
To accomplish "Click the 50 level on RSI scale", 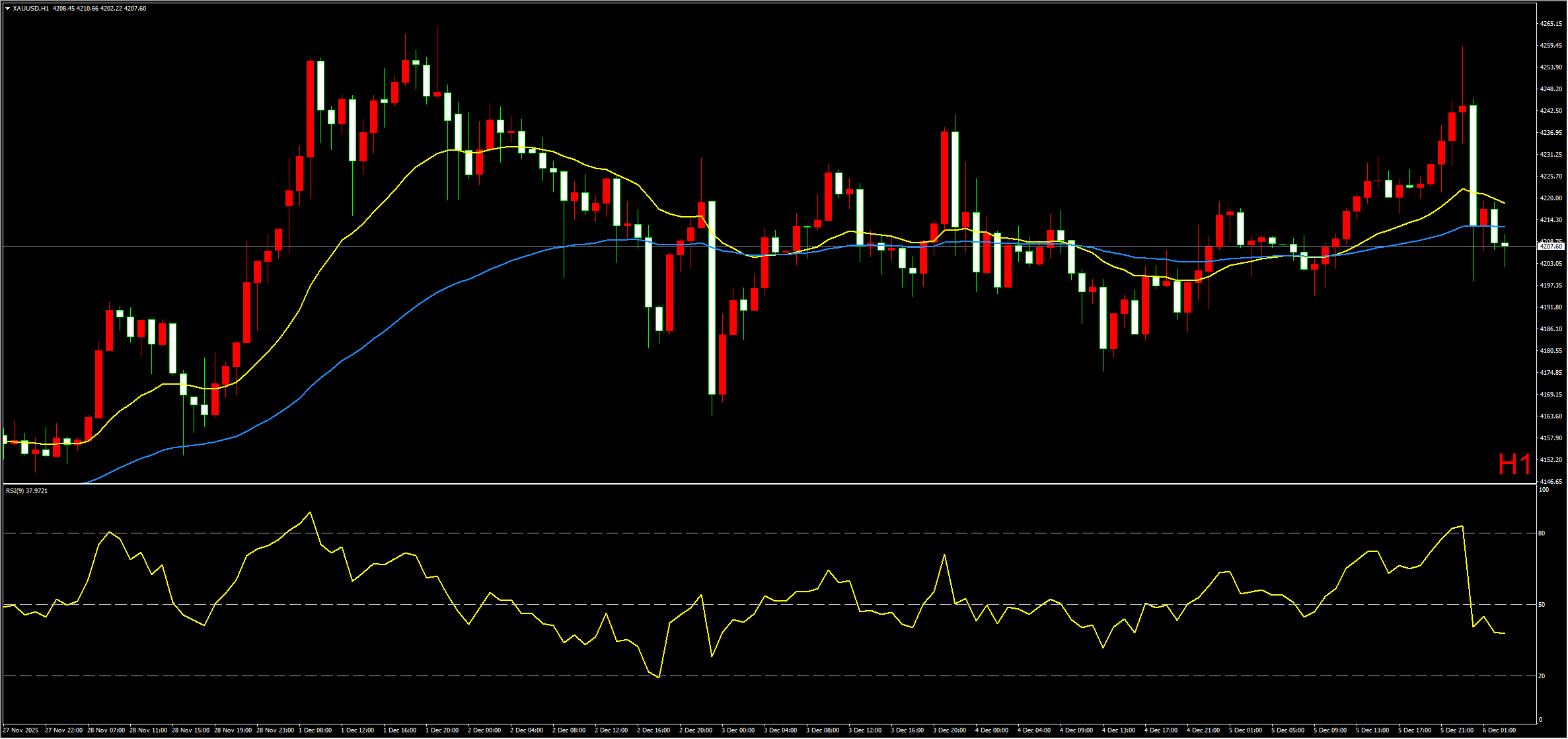I will coord(1542,604).
